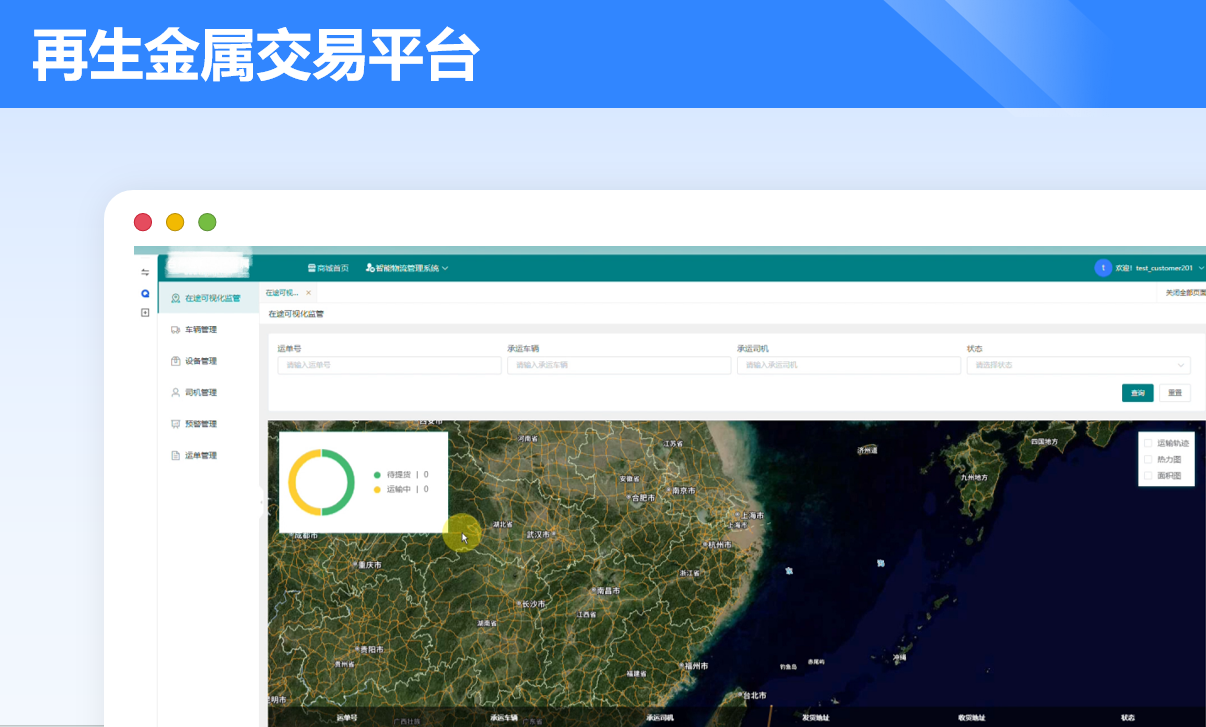Close the 在途可视... tab with its X
The image size is (1206, 727).
(308, 293)
